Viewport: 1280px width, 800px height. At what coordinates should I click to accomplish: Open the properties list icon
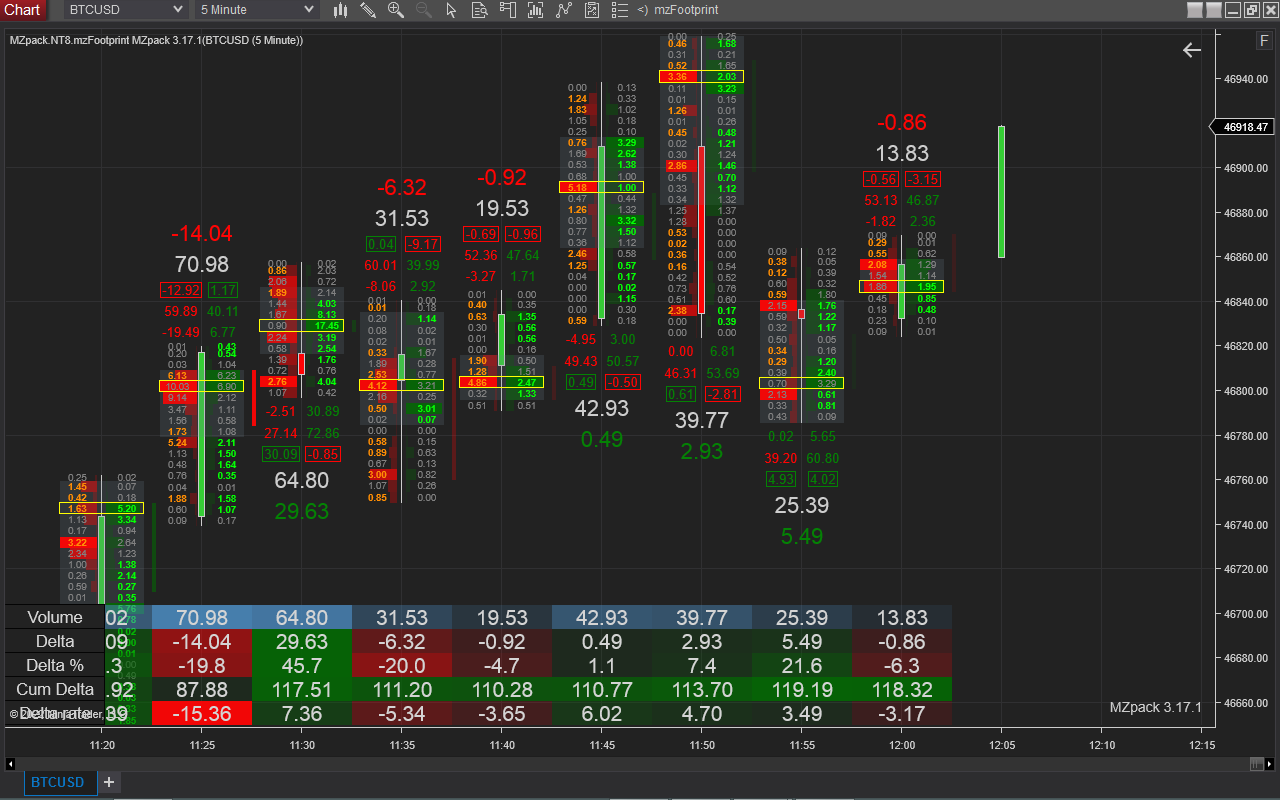click(x=619, y=10)
